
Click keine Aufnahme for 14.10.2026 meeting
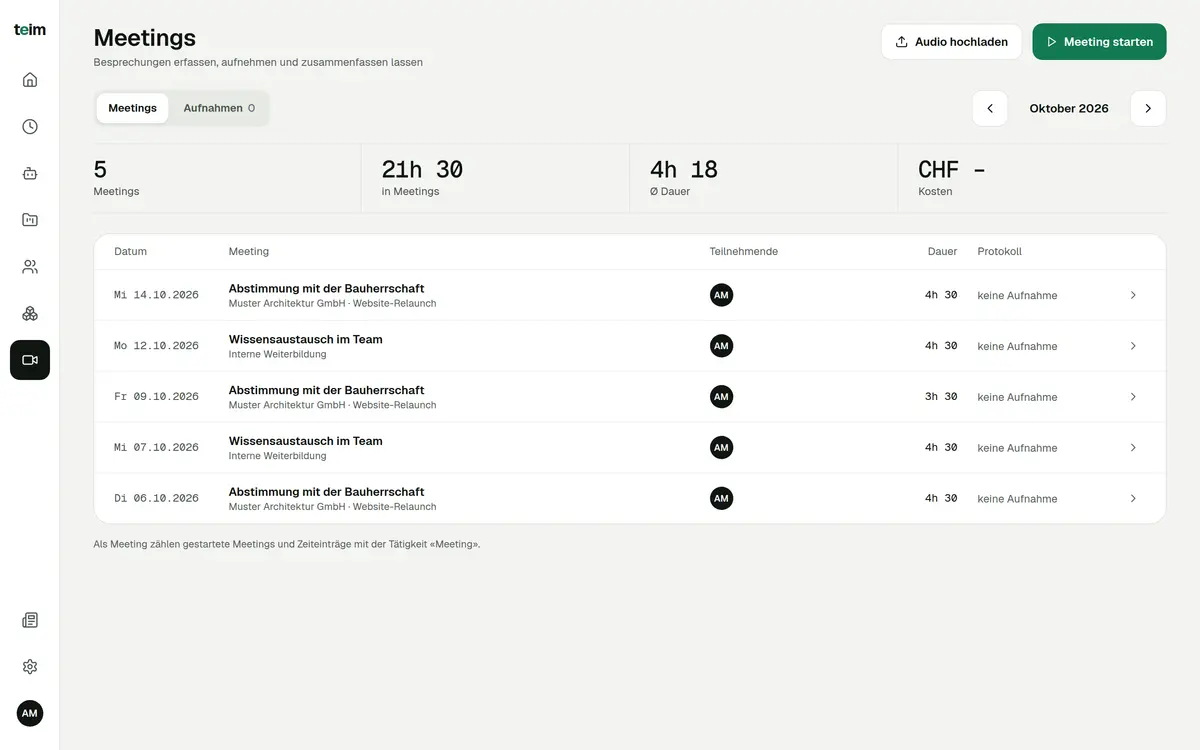point(1017,296)
